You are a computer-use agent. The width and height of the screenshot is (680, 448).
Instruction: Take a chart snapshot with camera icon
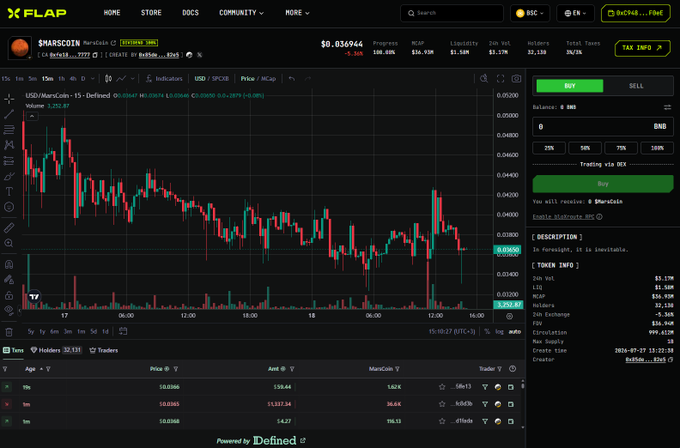(x=516, y=78)
